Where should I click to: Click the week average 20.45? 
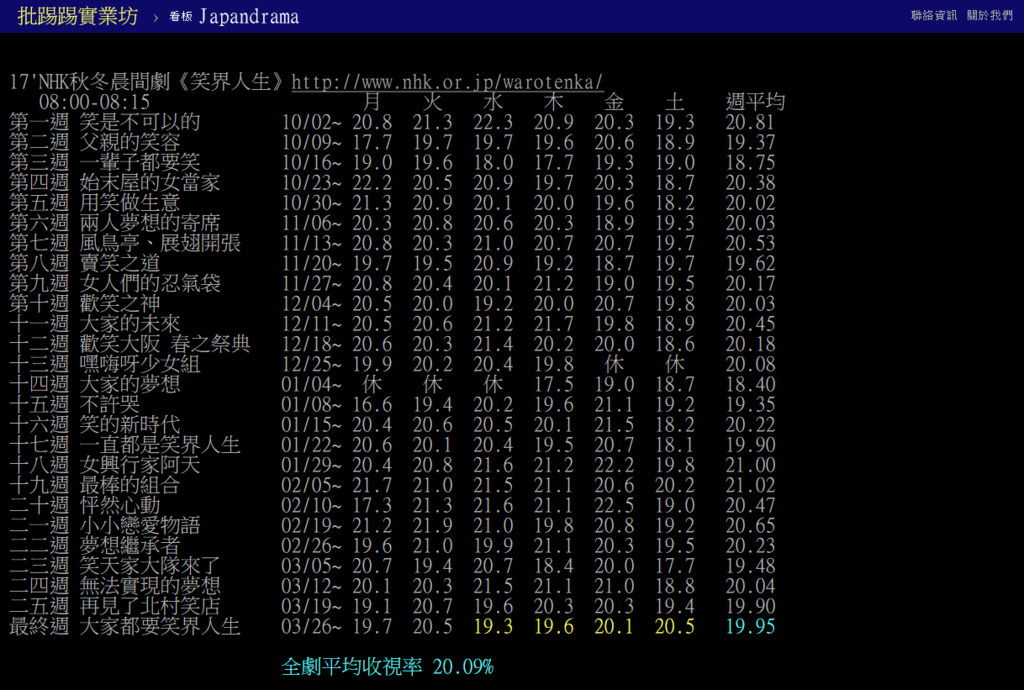[750, 325]
